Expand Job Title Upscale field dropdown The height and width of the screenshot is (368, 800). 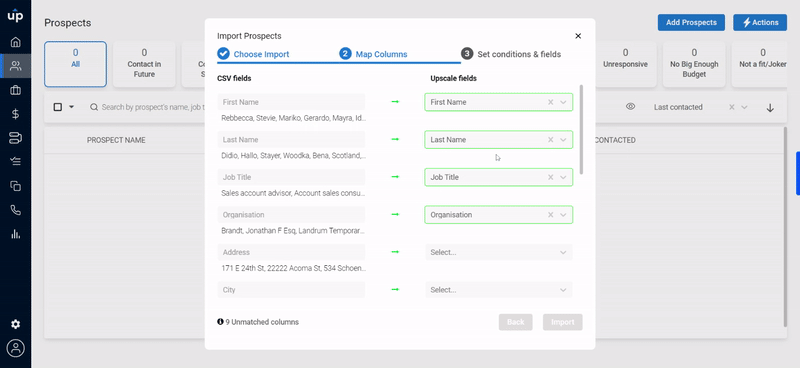(563, 177)
